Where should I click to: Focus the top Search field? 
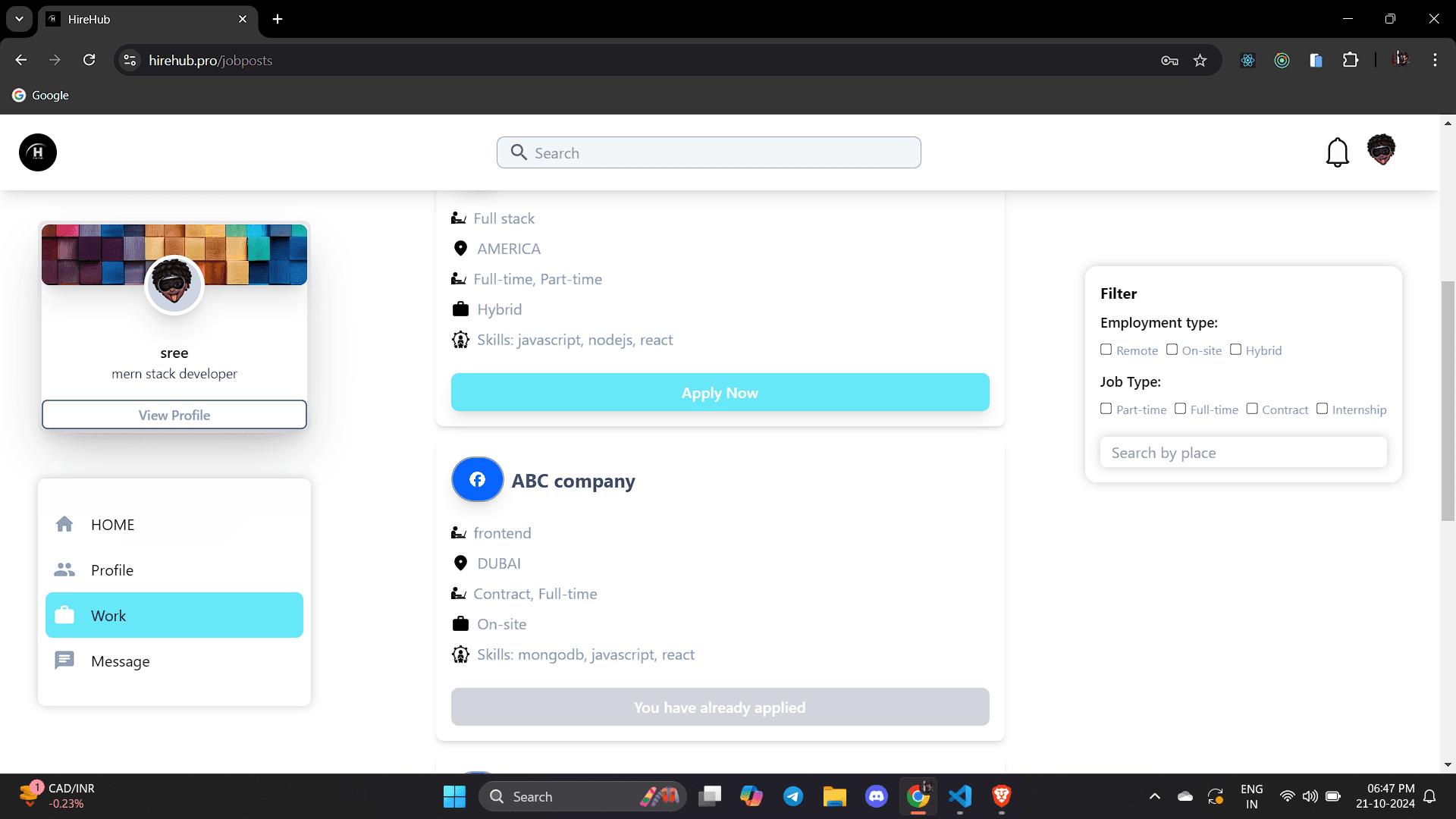coord(708,152)
